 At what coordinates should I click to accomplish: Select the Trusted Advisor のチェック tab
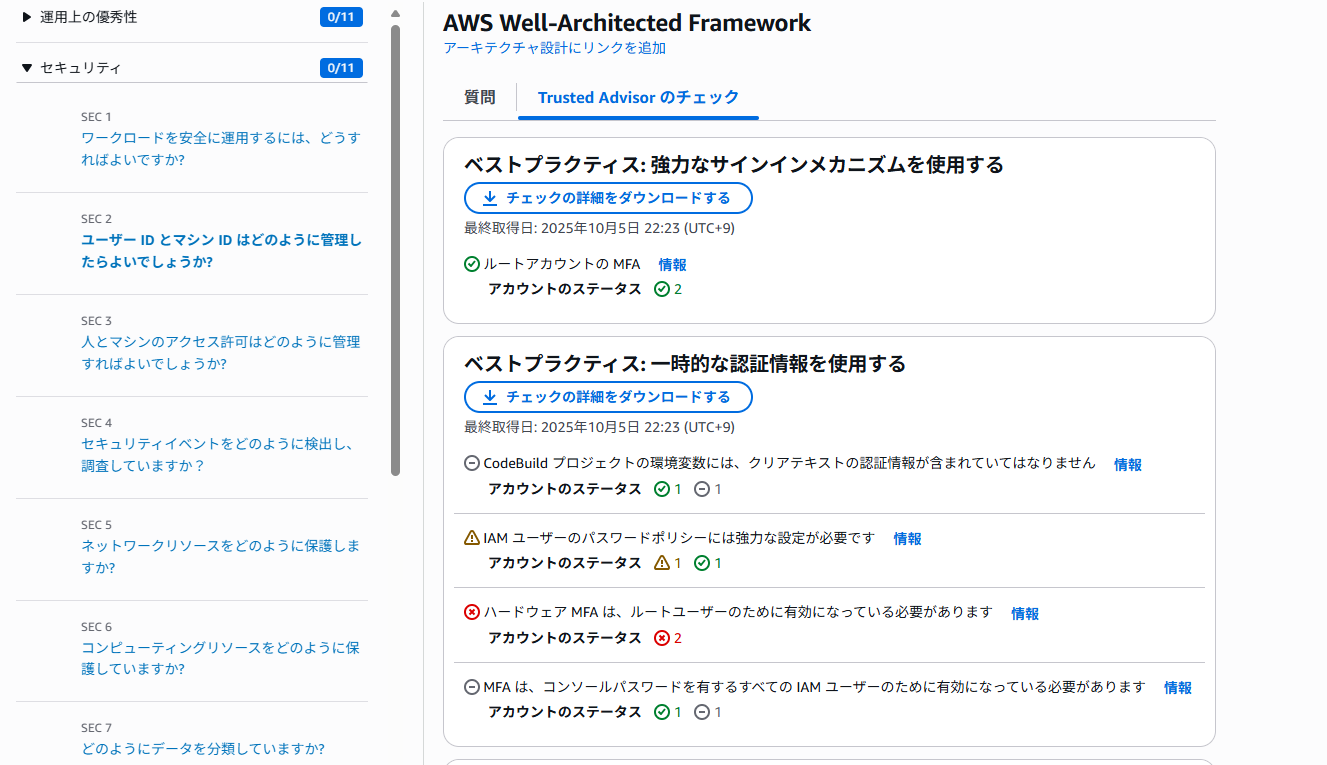point(638,97)
